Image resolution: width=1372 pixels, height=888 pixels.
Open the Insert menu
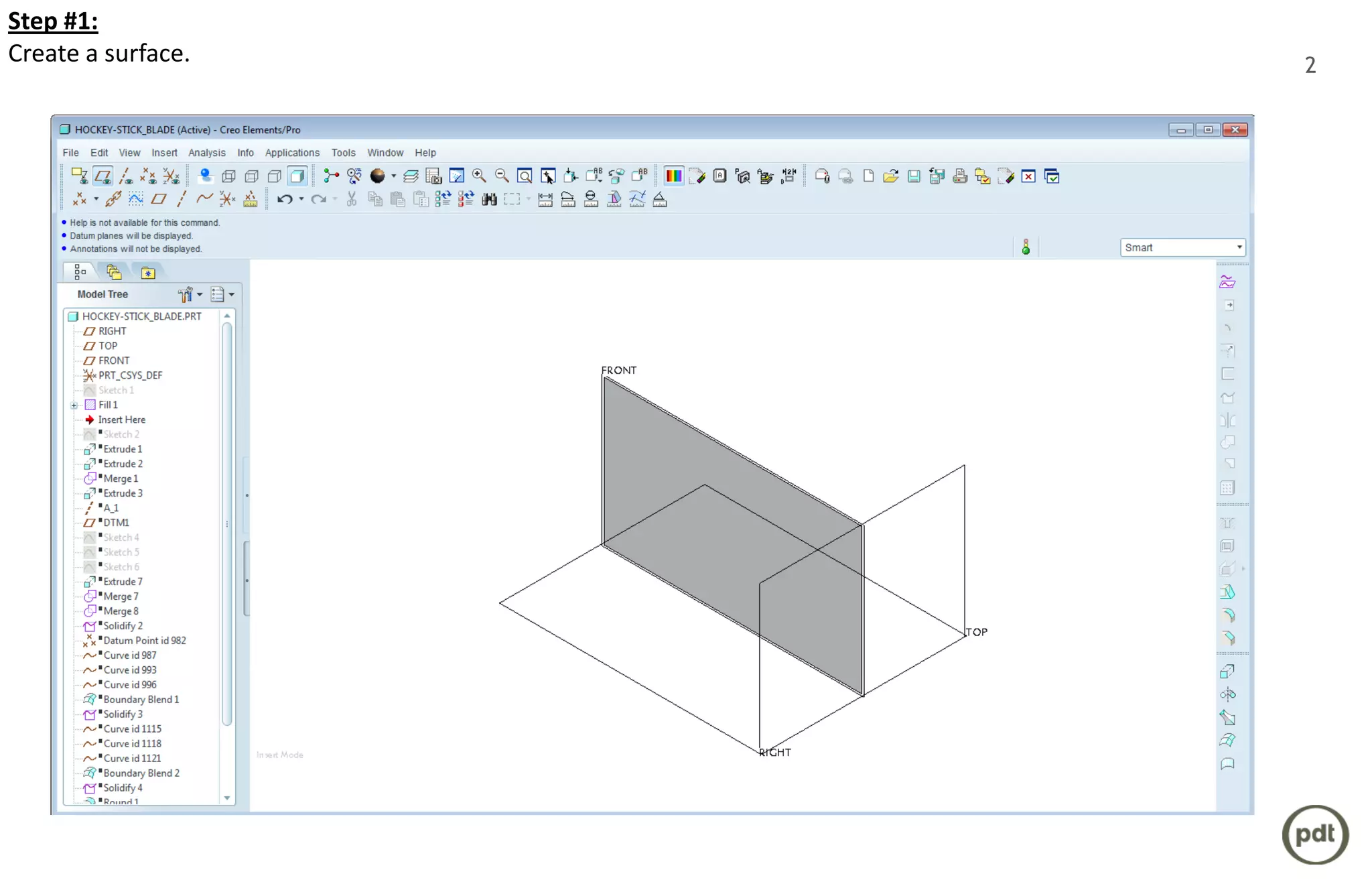(164, 153)
